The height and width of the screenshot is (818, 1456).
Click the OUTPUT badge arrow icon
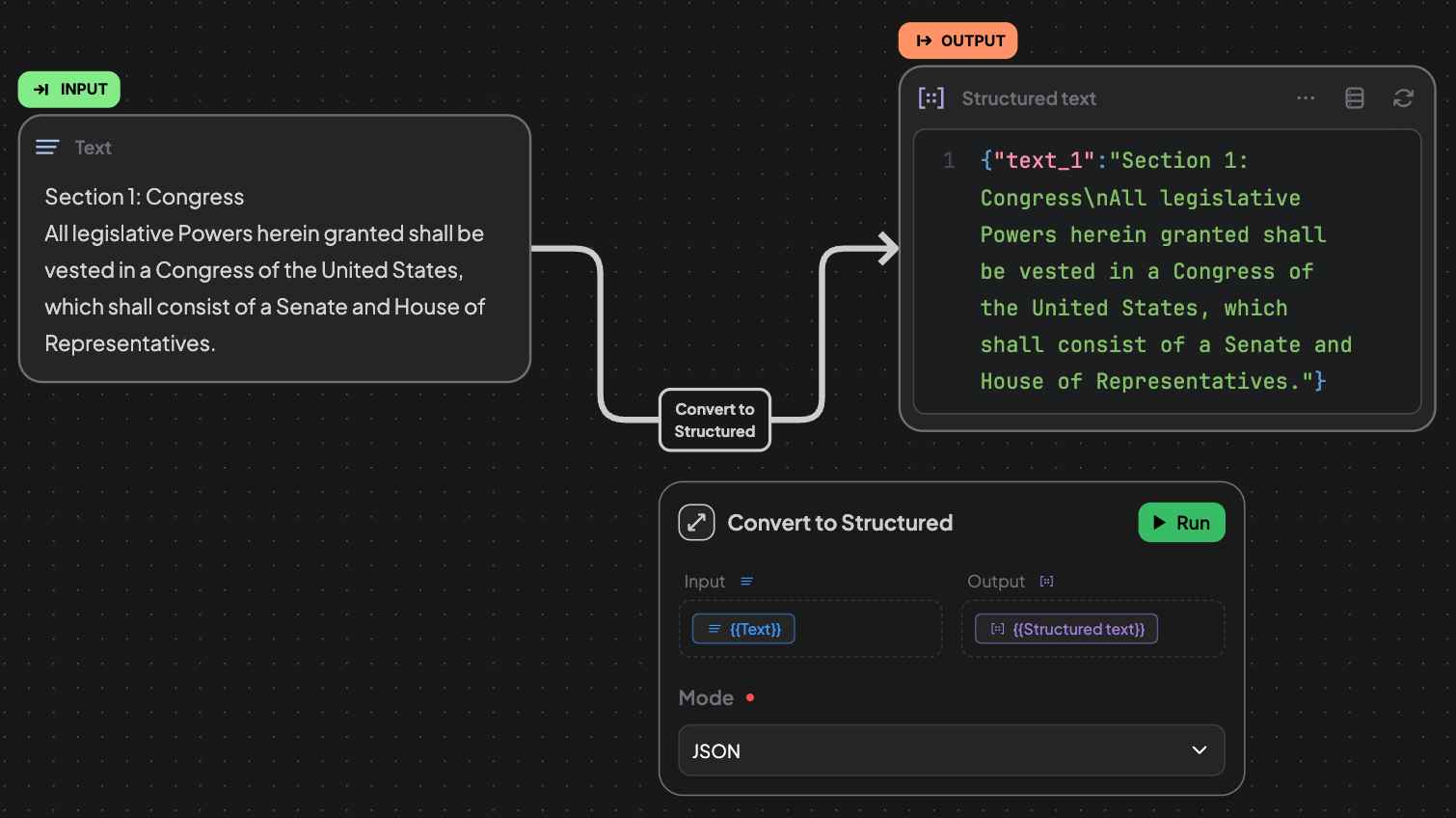pos(924,41)
